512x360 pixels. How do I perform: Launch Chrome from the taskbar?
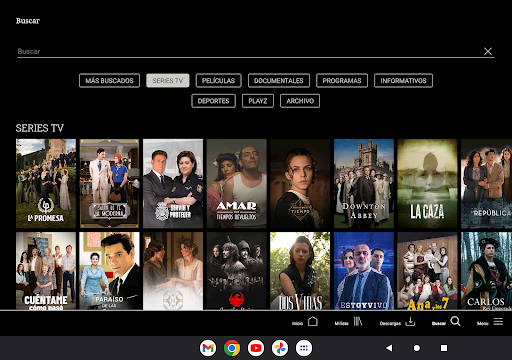point(232,348)
